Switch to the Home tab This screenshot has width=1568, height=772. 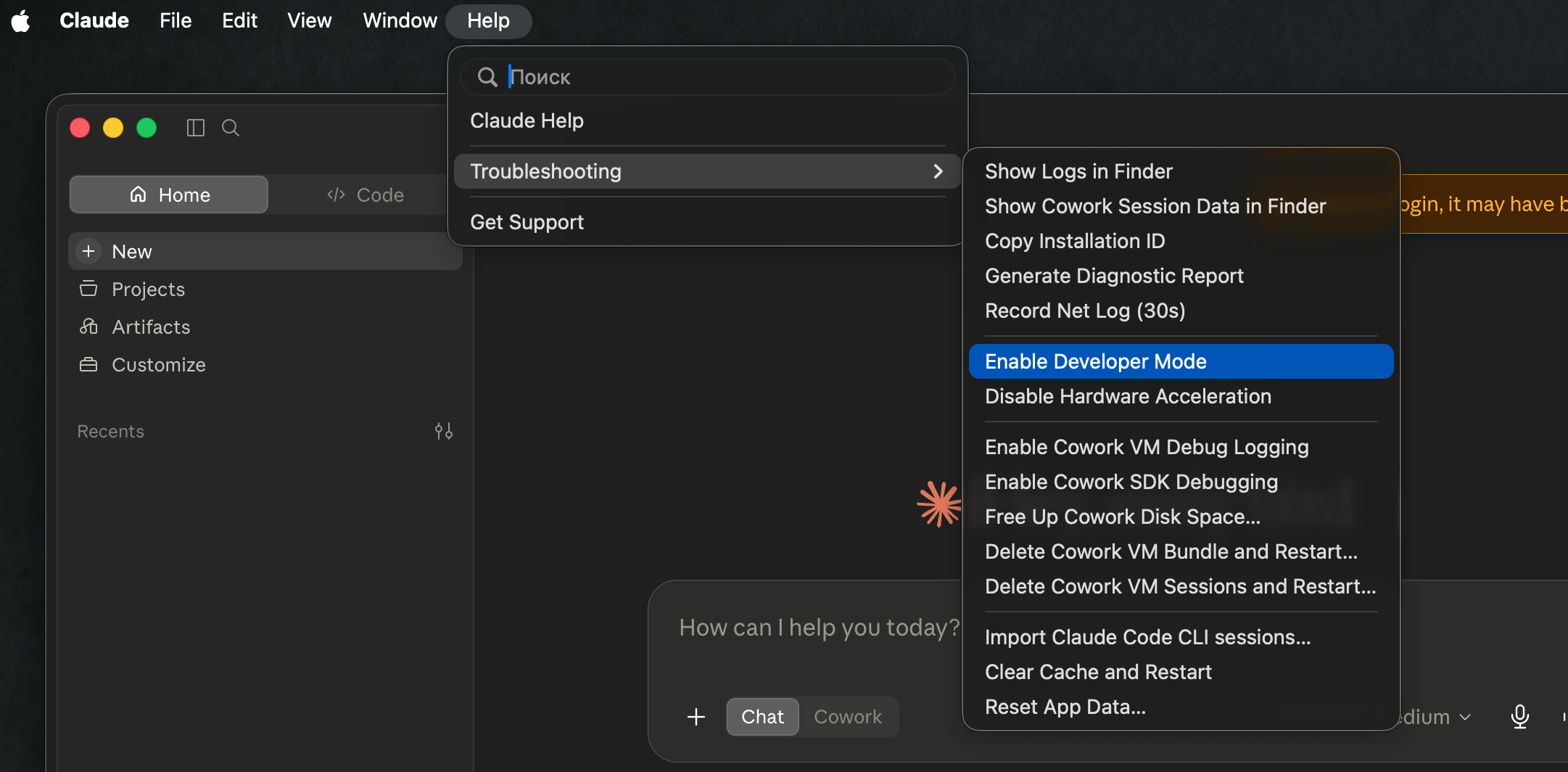169,194
